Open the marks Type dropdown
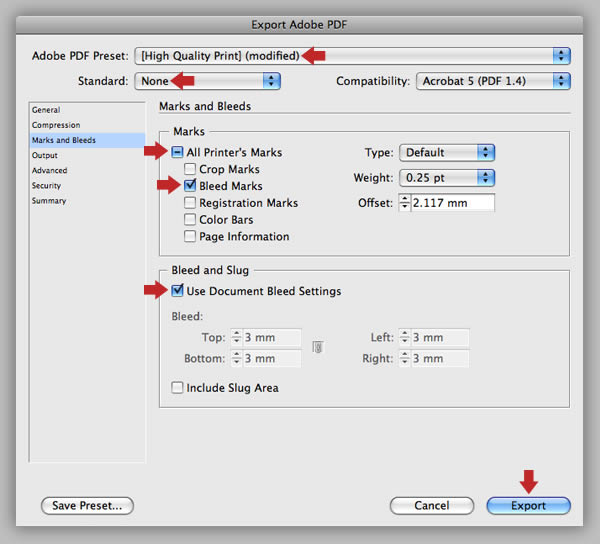600x544 pixels. click(447, 153)
